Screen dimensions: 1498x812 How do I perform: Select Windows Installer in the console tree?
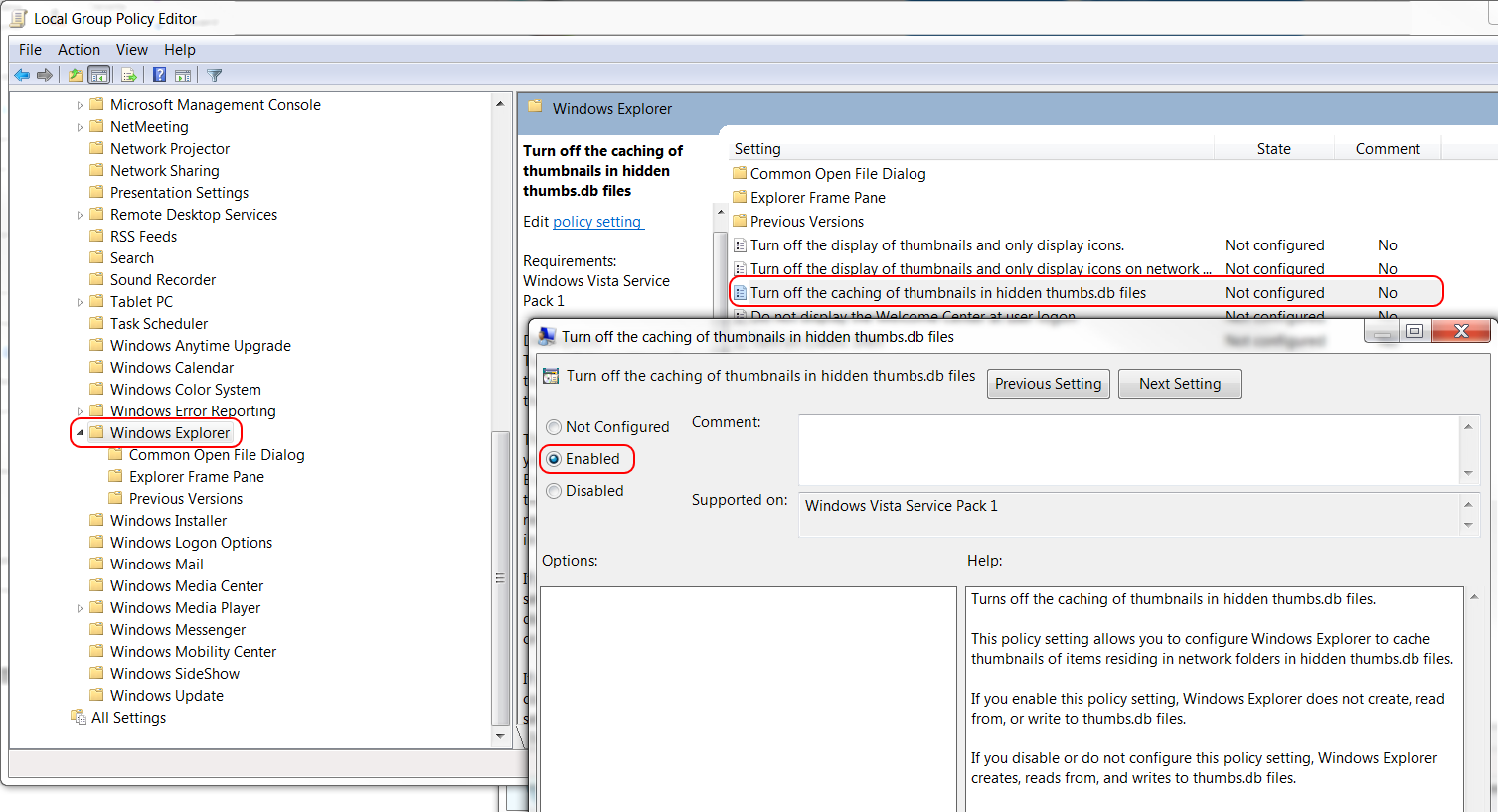click(168, 521)
